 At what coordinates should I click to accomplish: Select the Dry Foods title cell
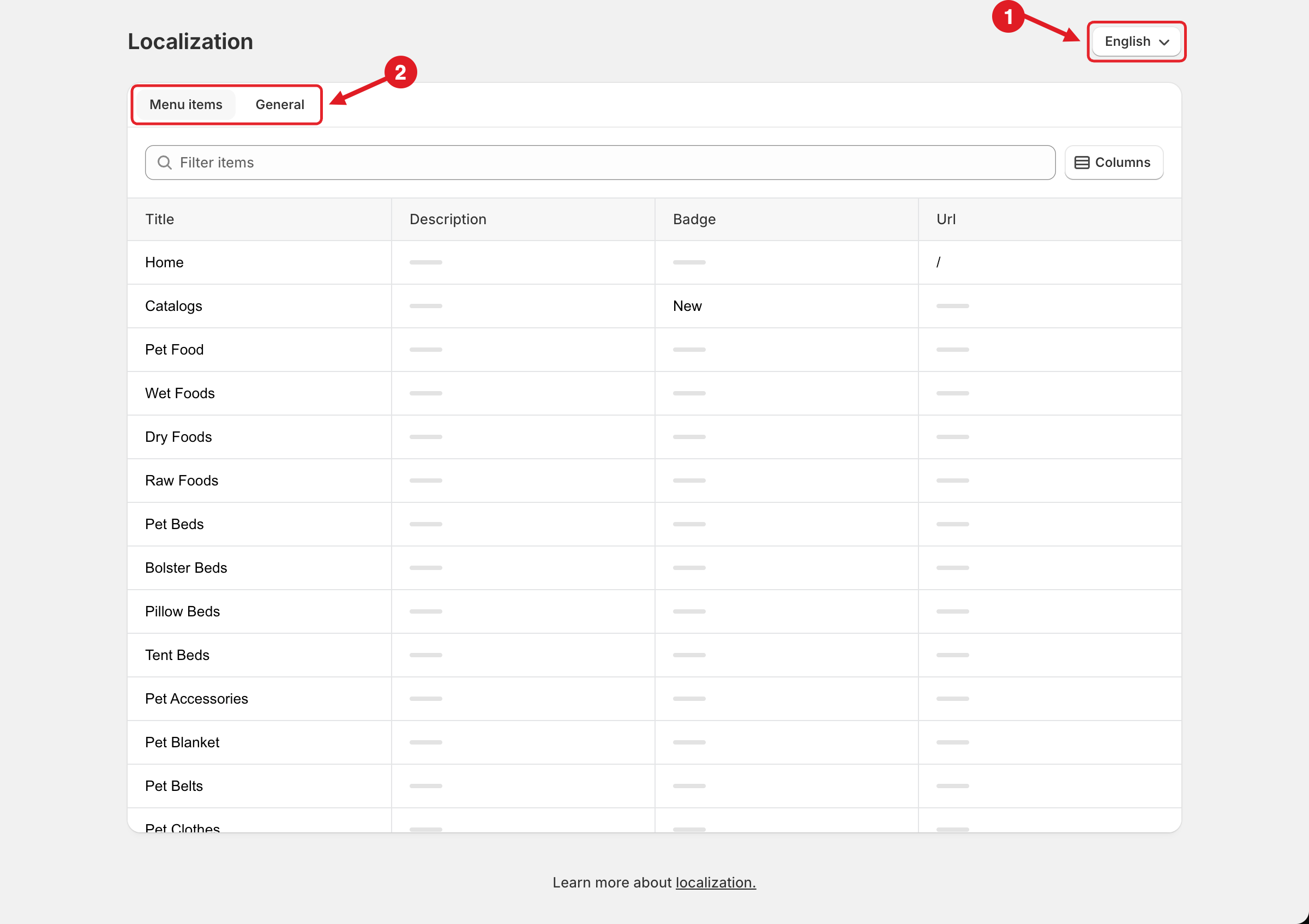click(x=260, y=436)
